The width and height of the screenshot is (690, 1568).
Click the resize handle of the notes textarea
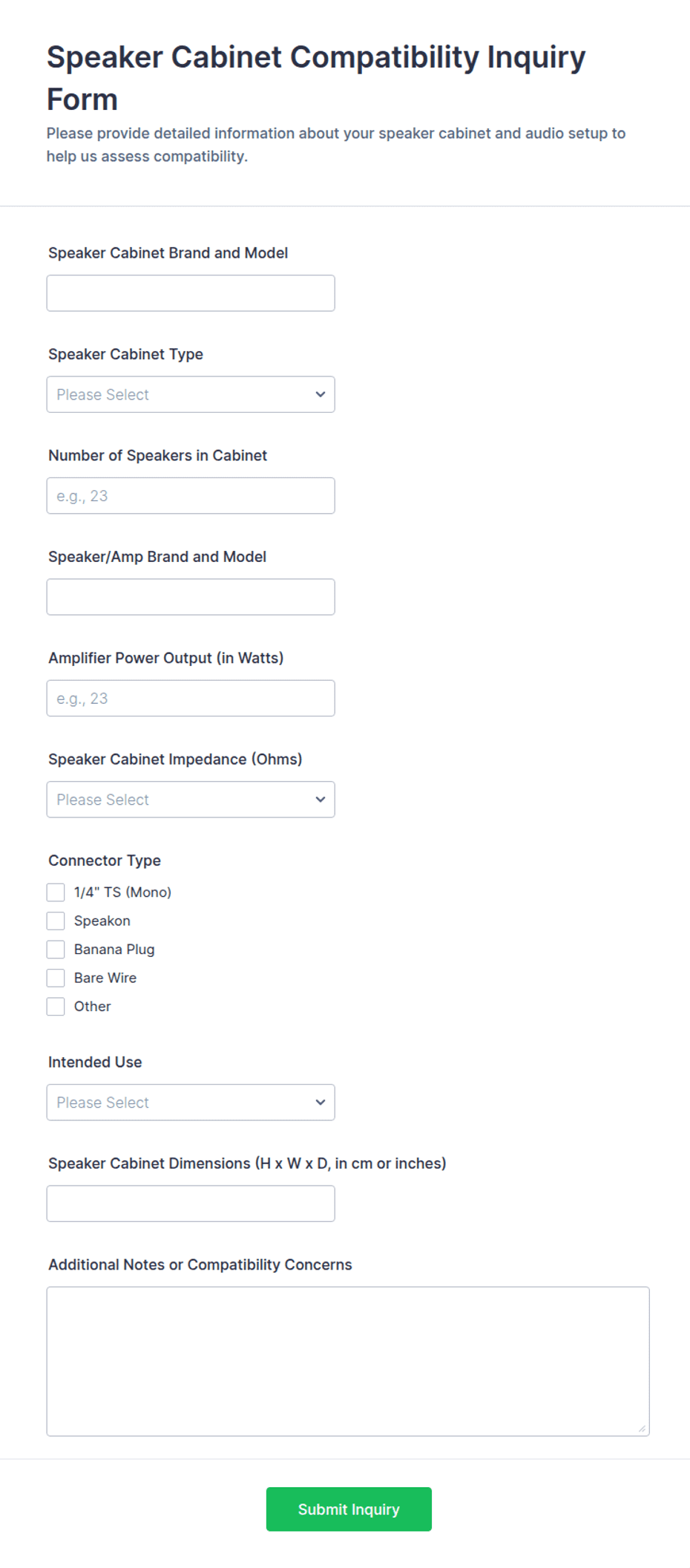[x=642, y=1428]
